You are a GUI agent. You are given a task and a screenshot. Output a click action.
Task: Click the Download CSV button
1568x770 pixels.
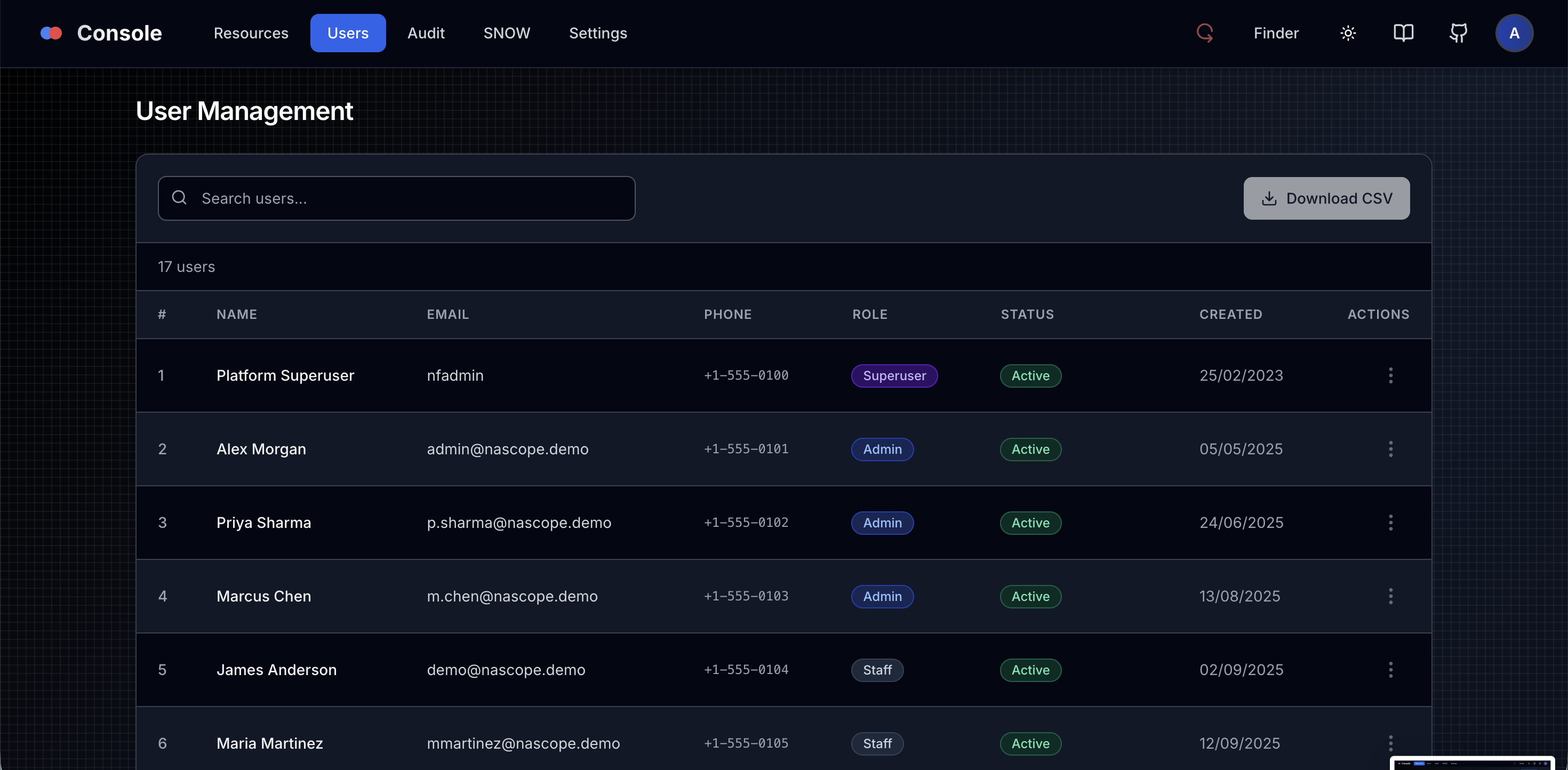pos(1326,198)
